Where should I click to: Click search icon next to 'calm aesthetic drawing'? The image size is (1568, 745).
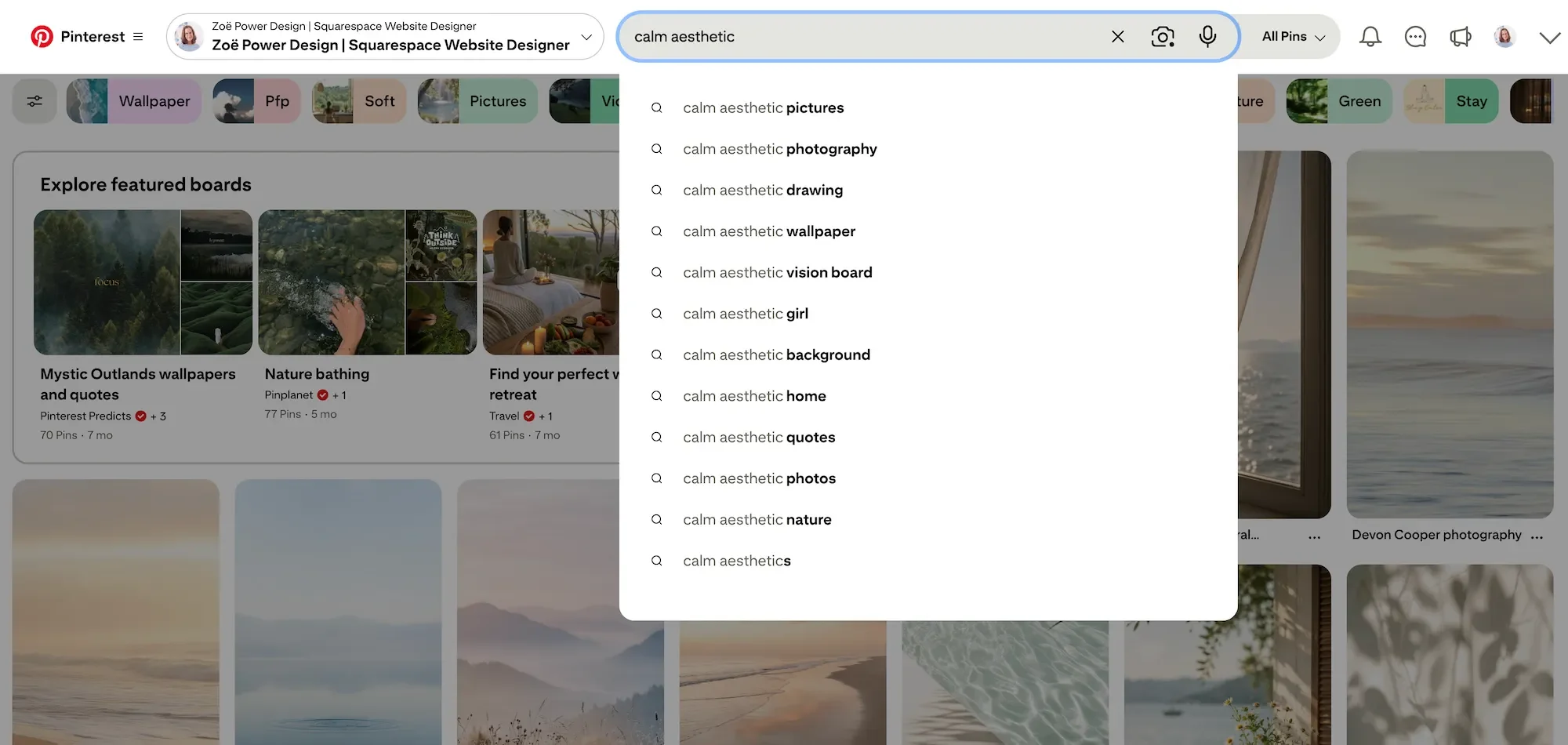(x=657, y=190)
